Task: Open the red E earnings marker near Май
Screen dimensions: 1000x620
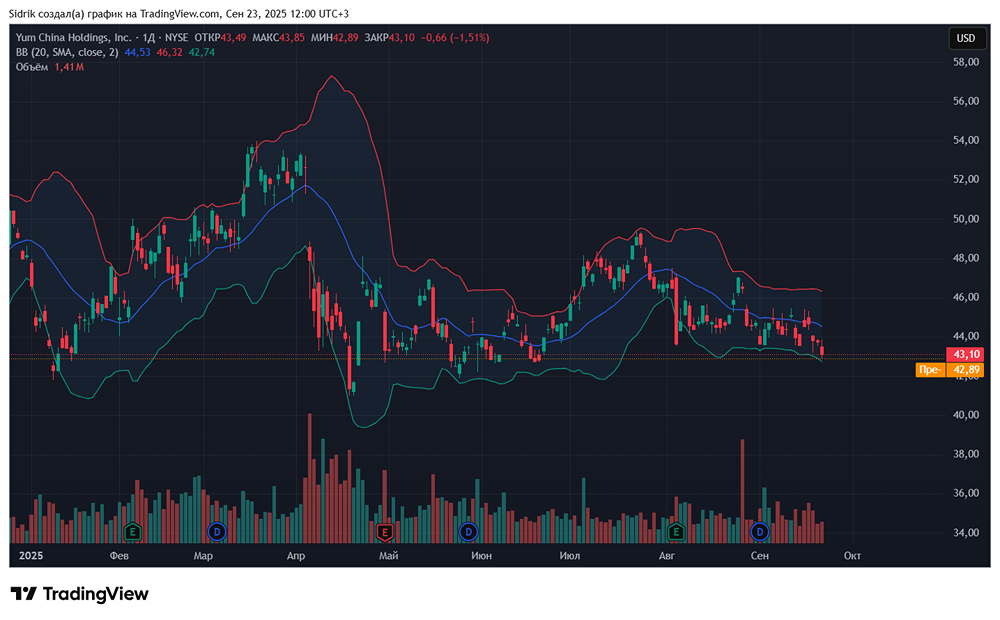Action: click(384, 531)
